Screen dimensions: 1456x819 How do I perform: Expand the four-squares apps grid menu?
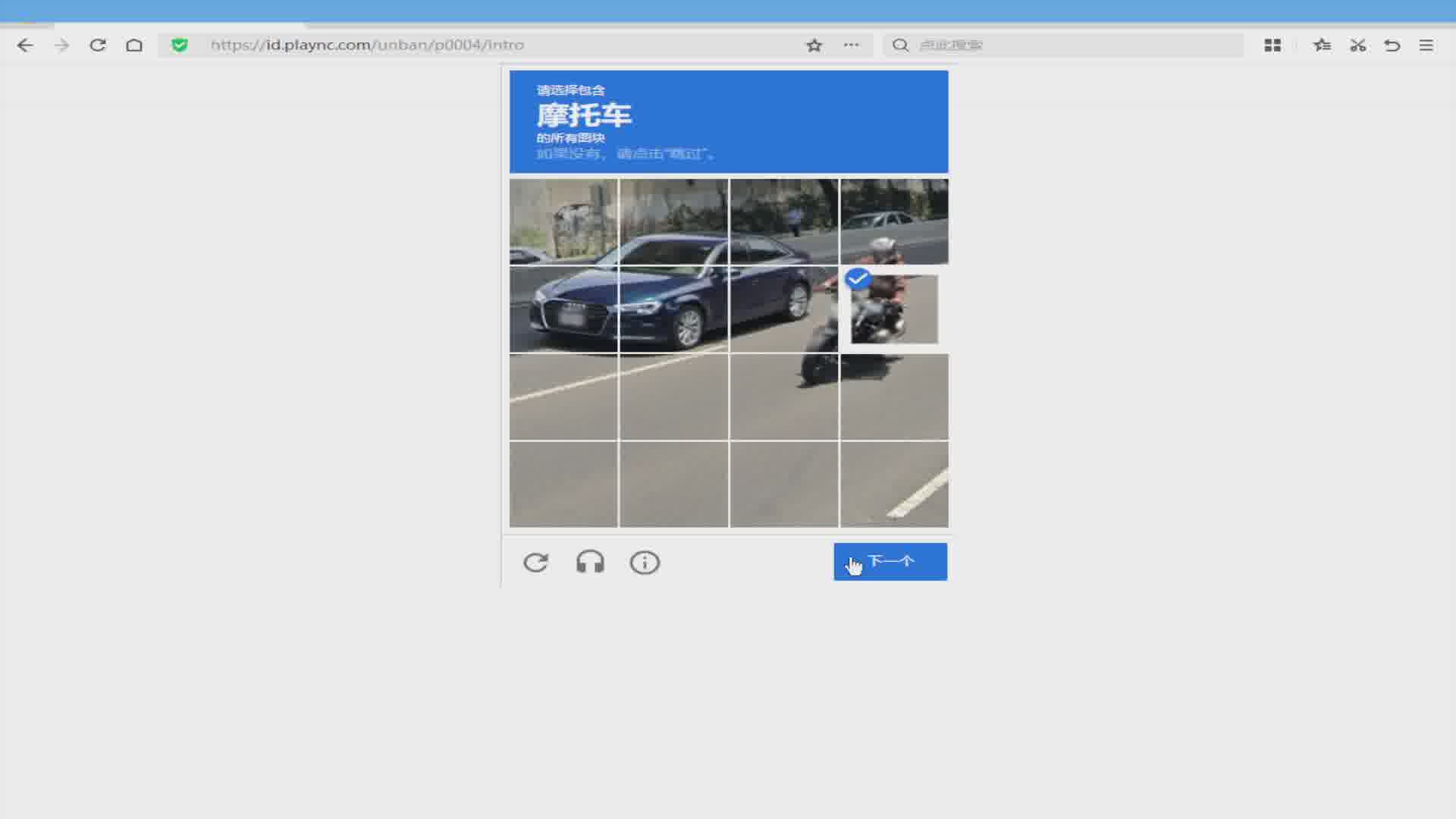[1272, 45]
